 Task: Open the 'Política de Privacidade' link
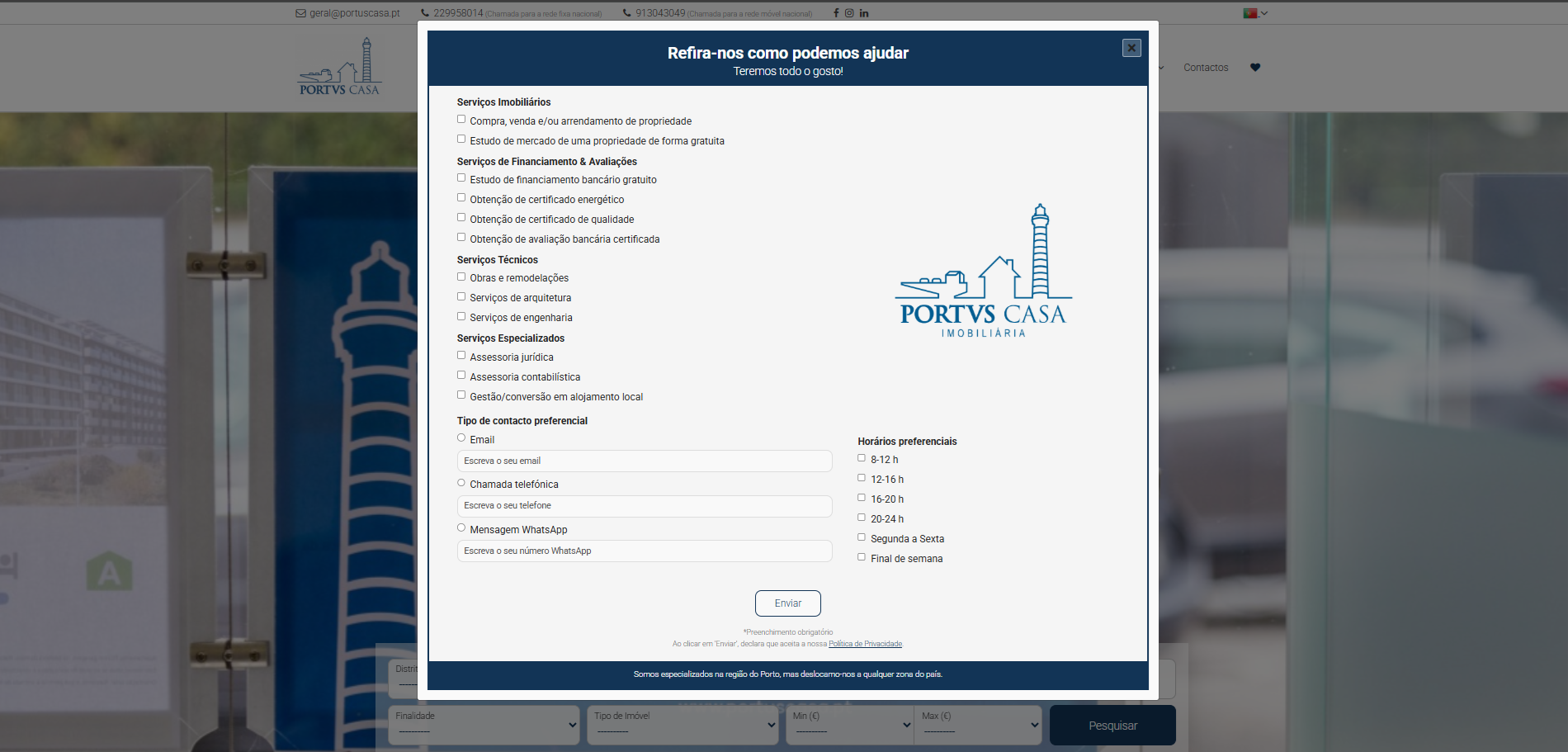[865, 643]
